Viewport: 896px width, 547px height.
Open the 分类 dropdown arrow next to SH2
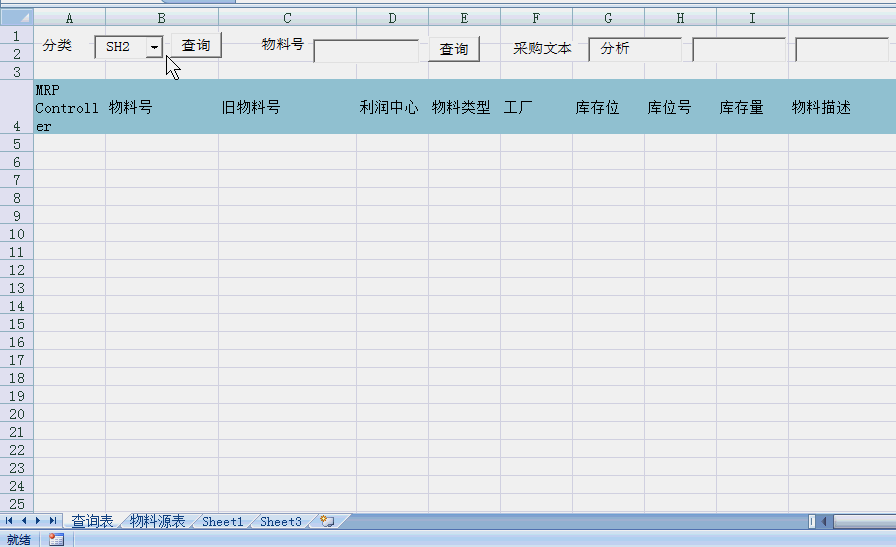[154, 47]
